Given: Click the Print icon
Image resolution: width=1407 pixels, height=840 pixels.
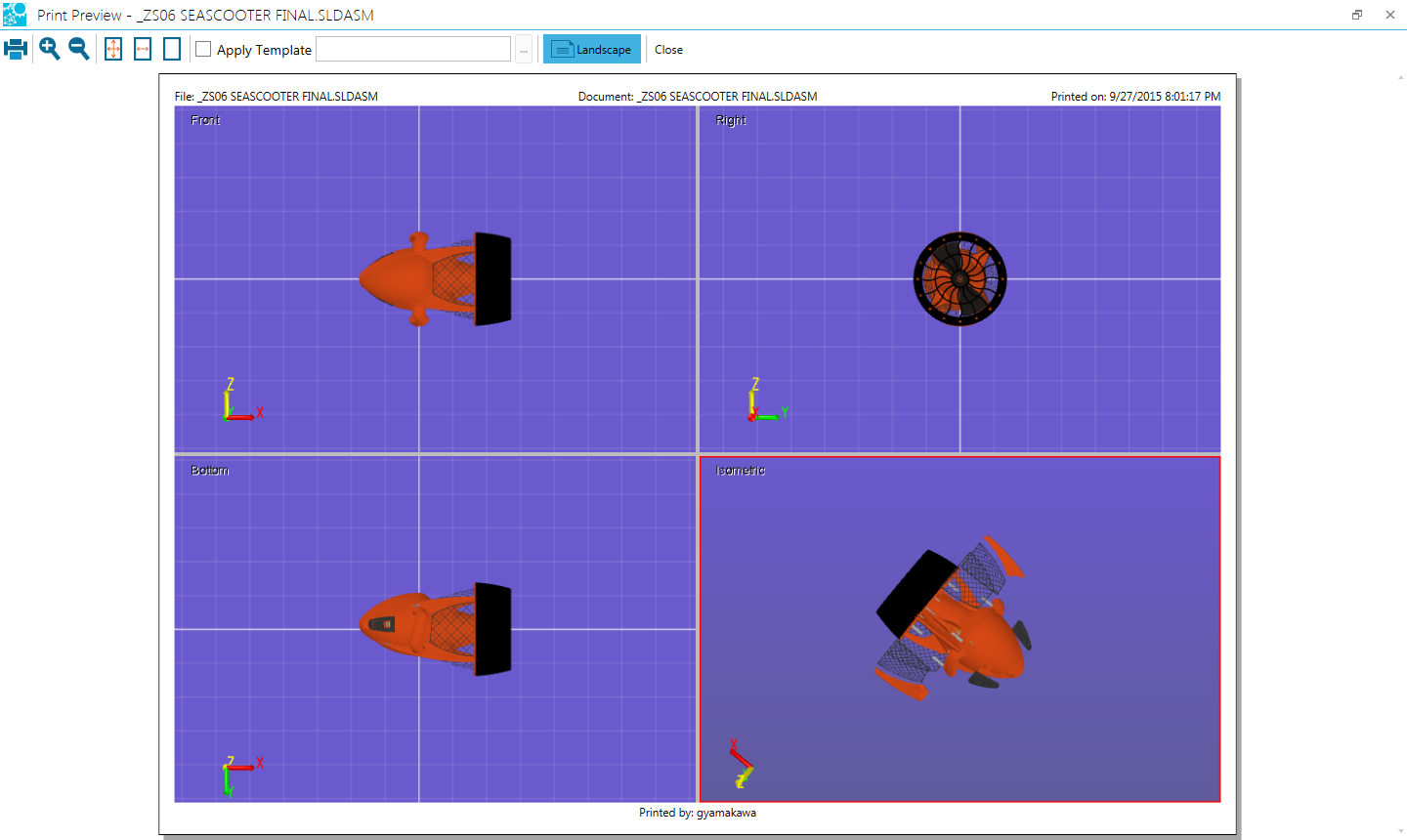Looking at the screenshot, I should (16, 49).
